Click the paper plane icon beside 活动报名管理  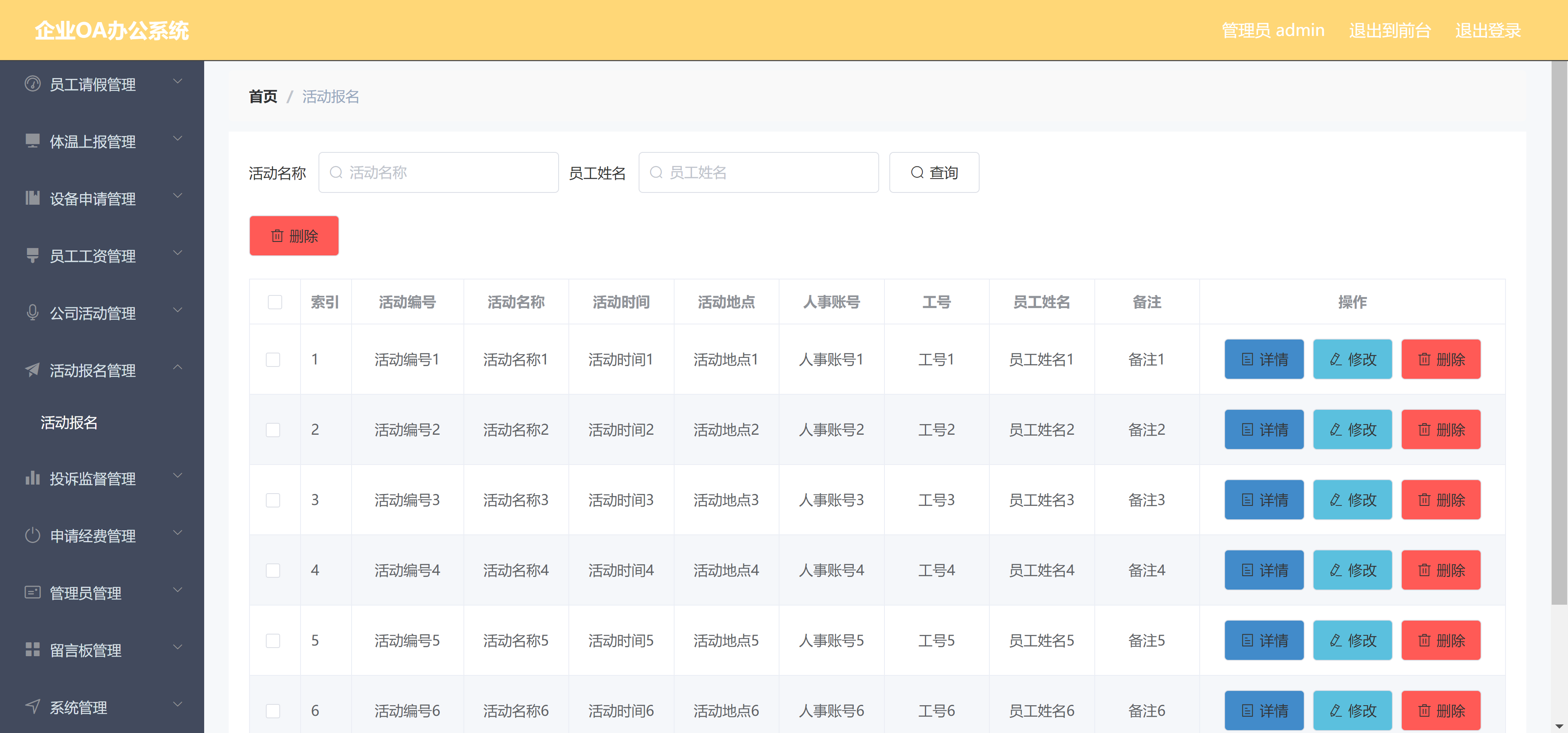tap(32, 370)
